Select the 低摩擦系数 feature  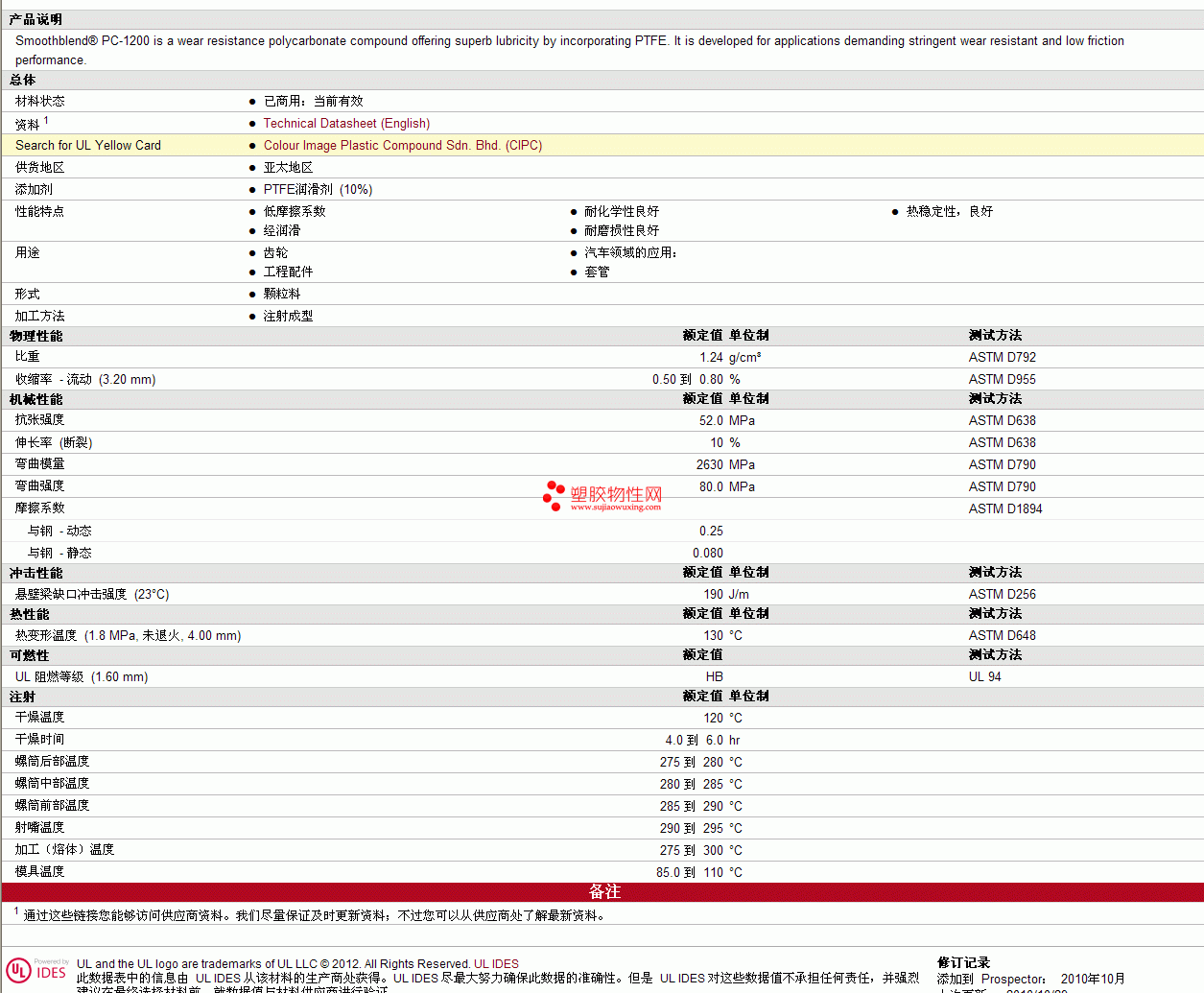295,211
